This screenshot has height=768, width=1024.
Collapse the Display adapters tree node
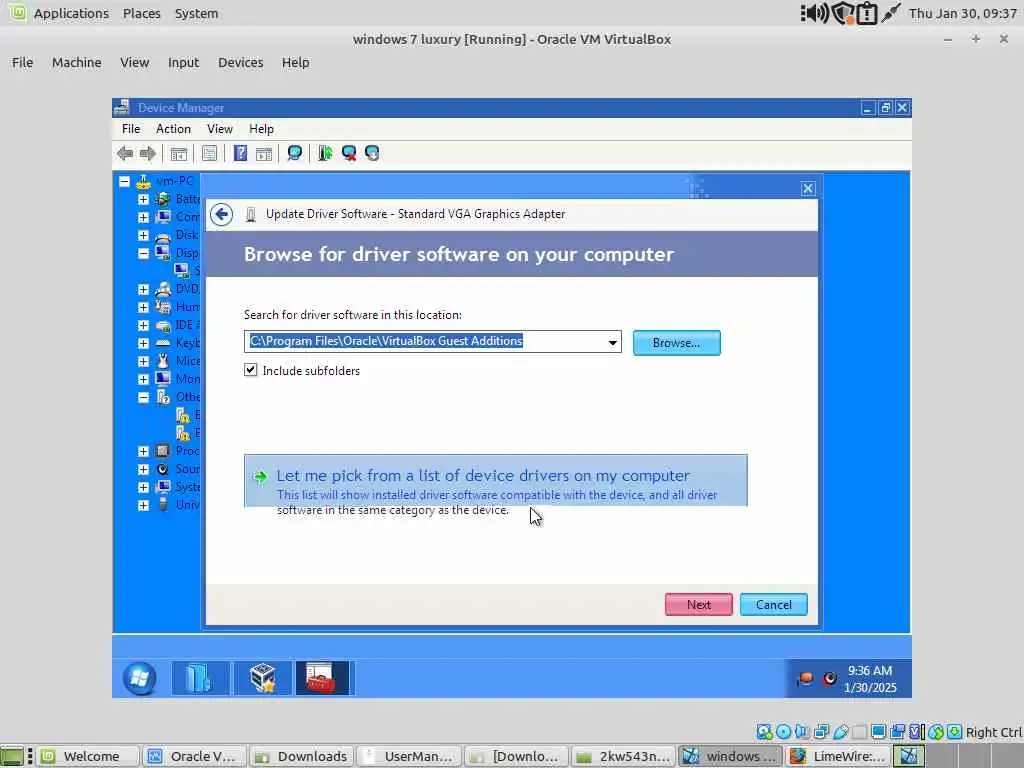tap(143, 253)
